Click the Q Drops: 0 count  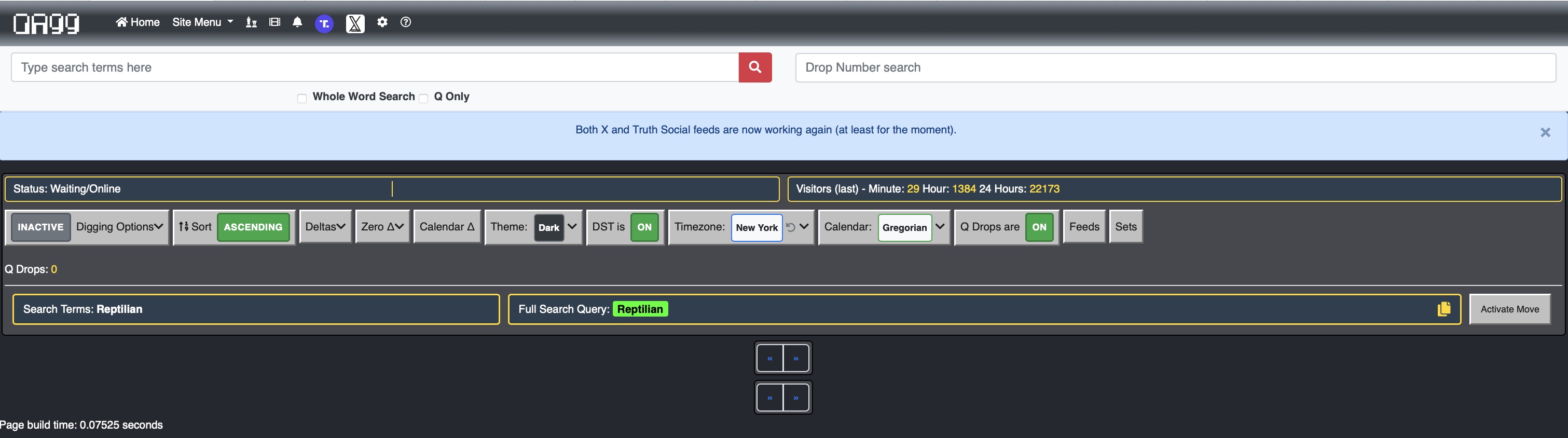(31, 269)
